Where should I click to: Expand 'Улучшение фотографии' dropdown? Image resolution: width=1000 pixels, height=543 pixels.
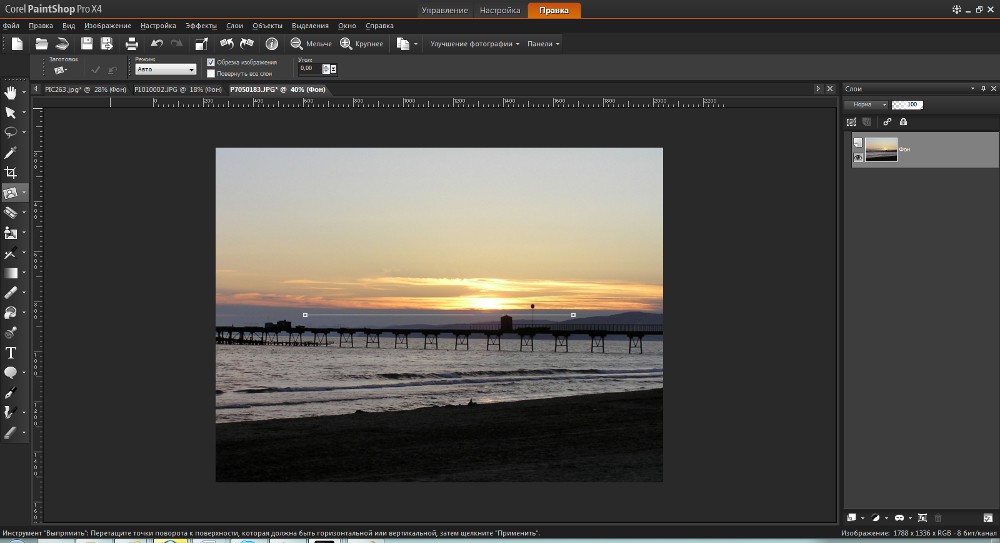(475, 44)
